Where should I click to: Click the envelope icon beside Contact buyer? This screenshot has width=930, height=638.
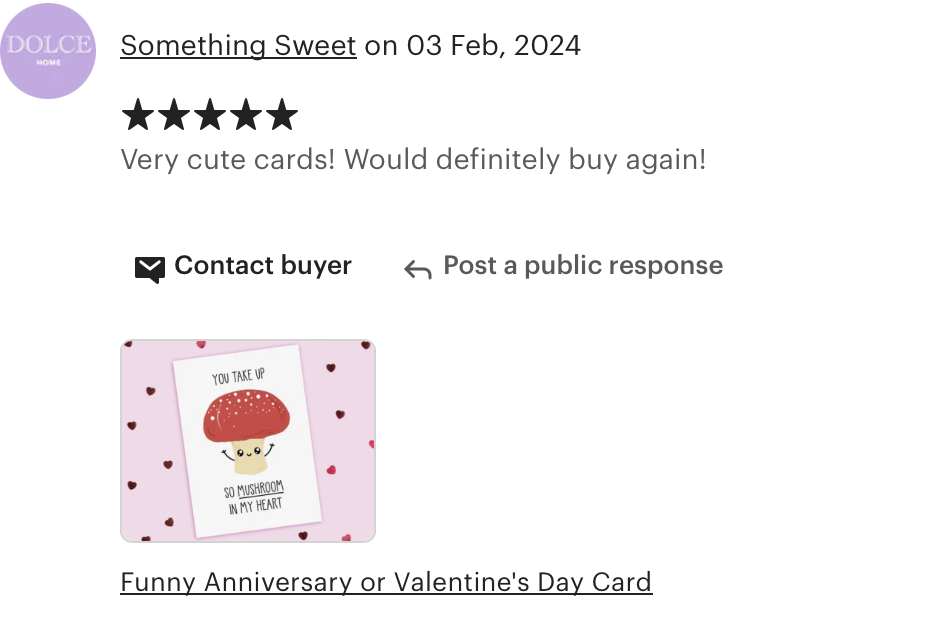click(x=149, y=269)
